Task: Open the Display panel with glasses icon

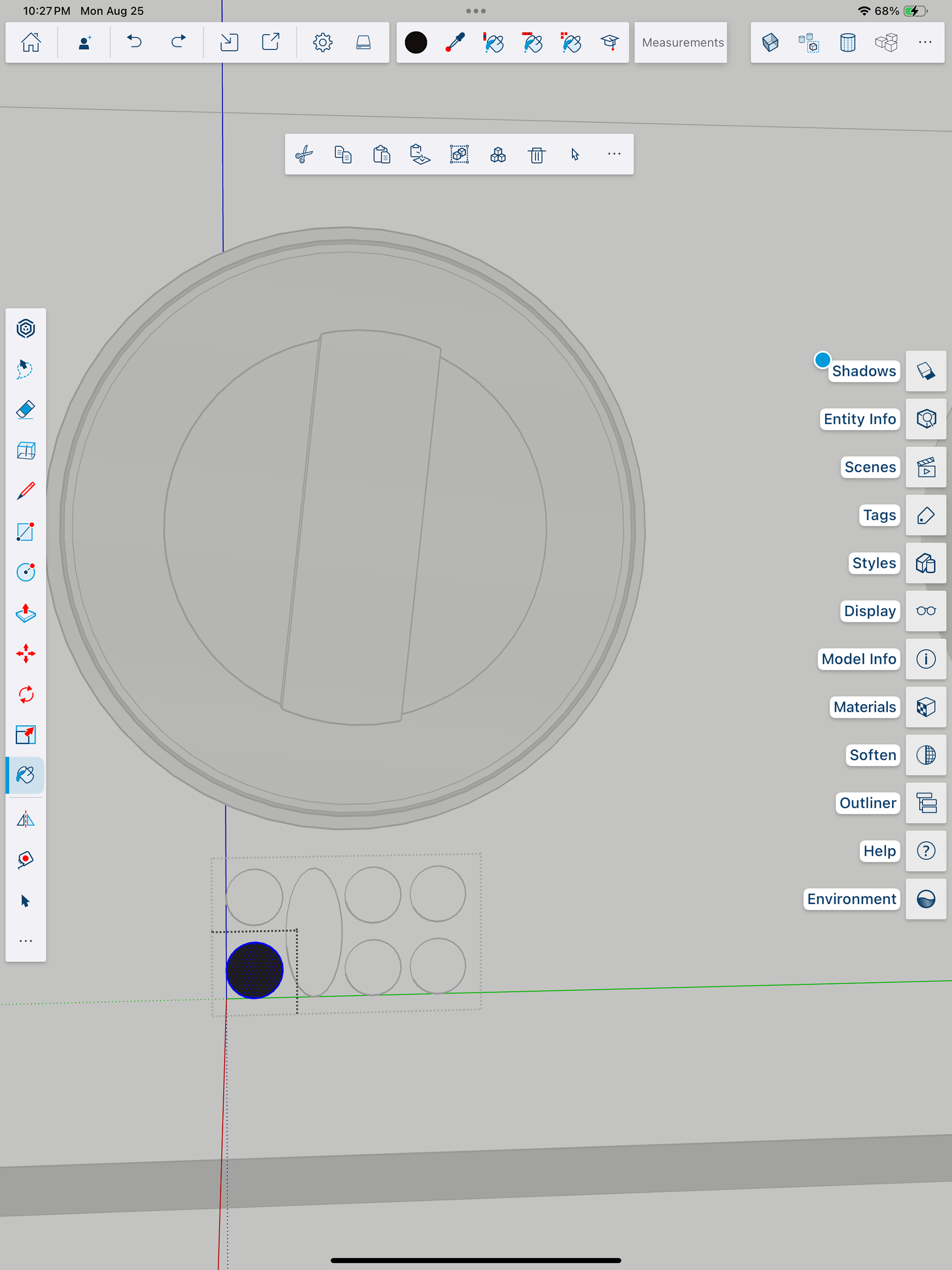Action: 926,611
